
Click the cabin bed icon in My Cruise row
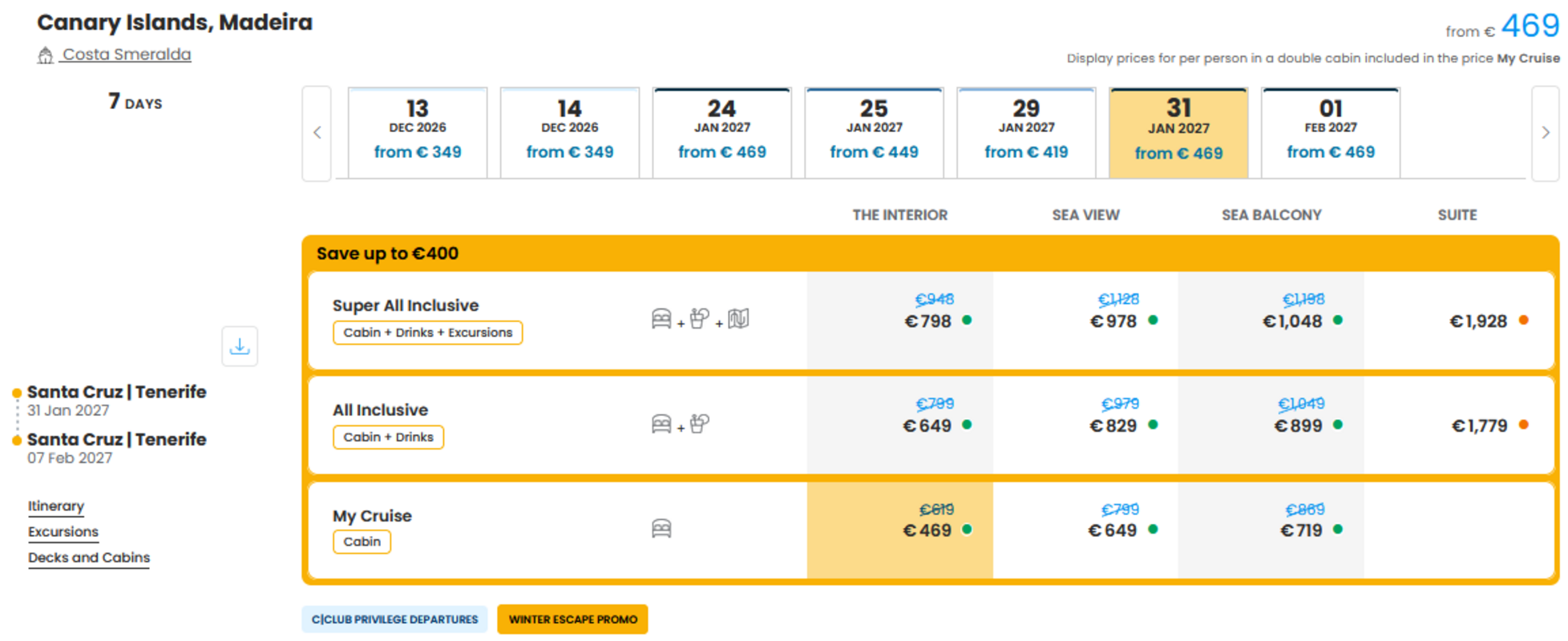click(661, 529)
